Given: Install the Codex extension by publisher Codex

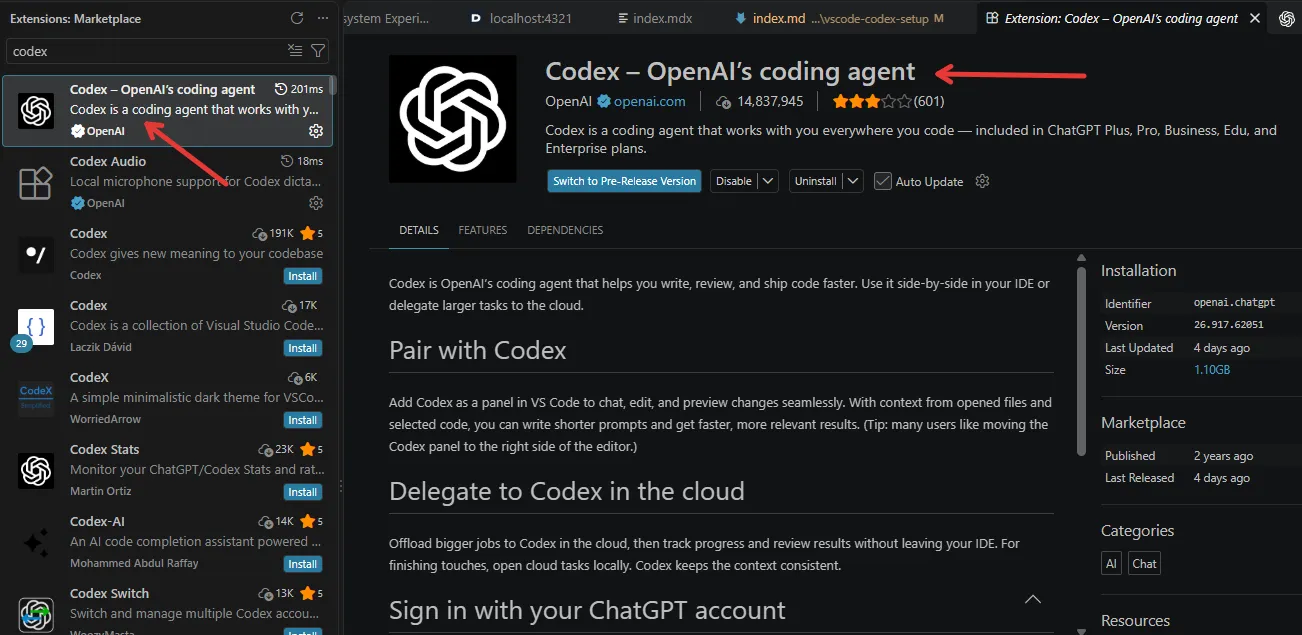Looking at the screenshot, I should [x=303, y=276].
